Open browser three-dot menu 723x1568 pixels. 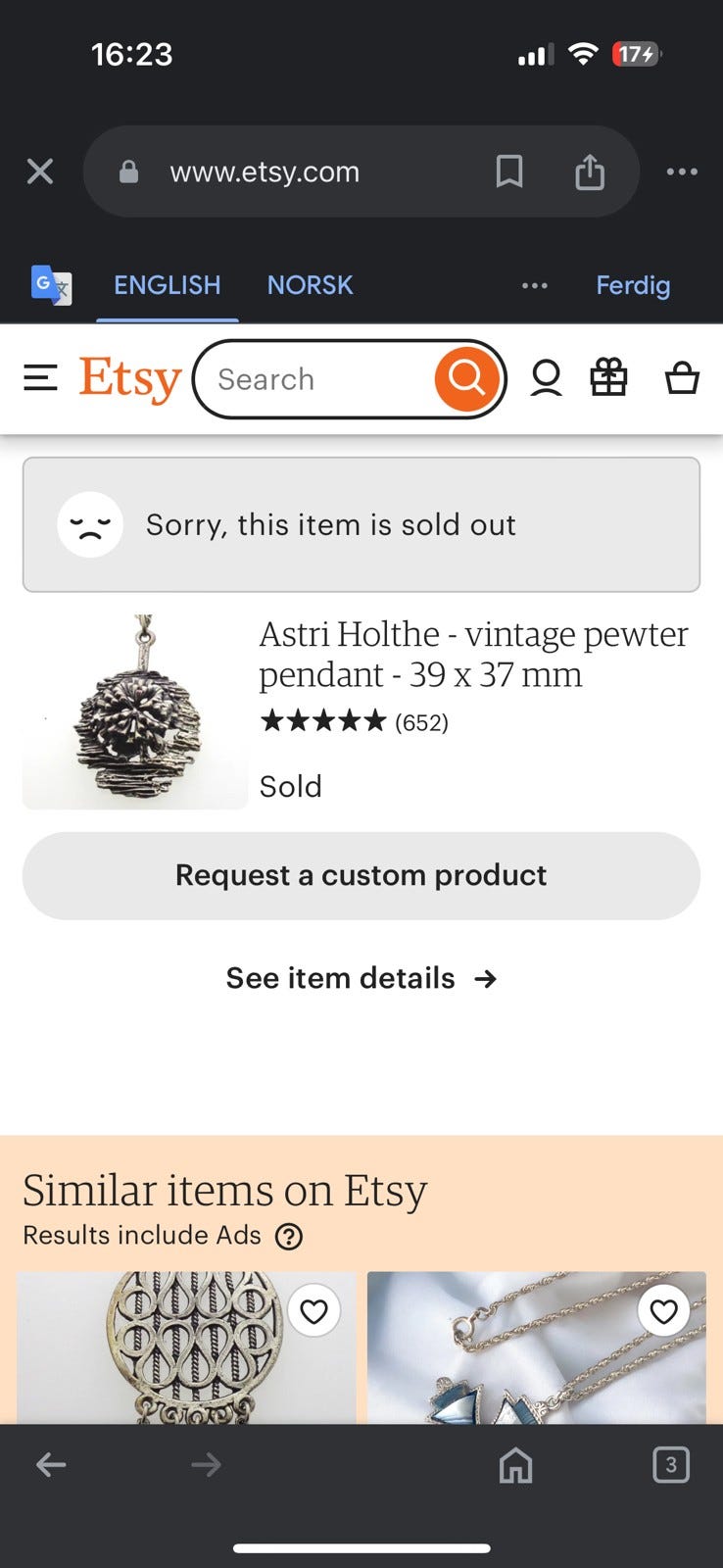(682, 172)
